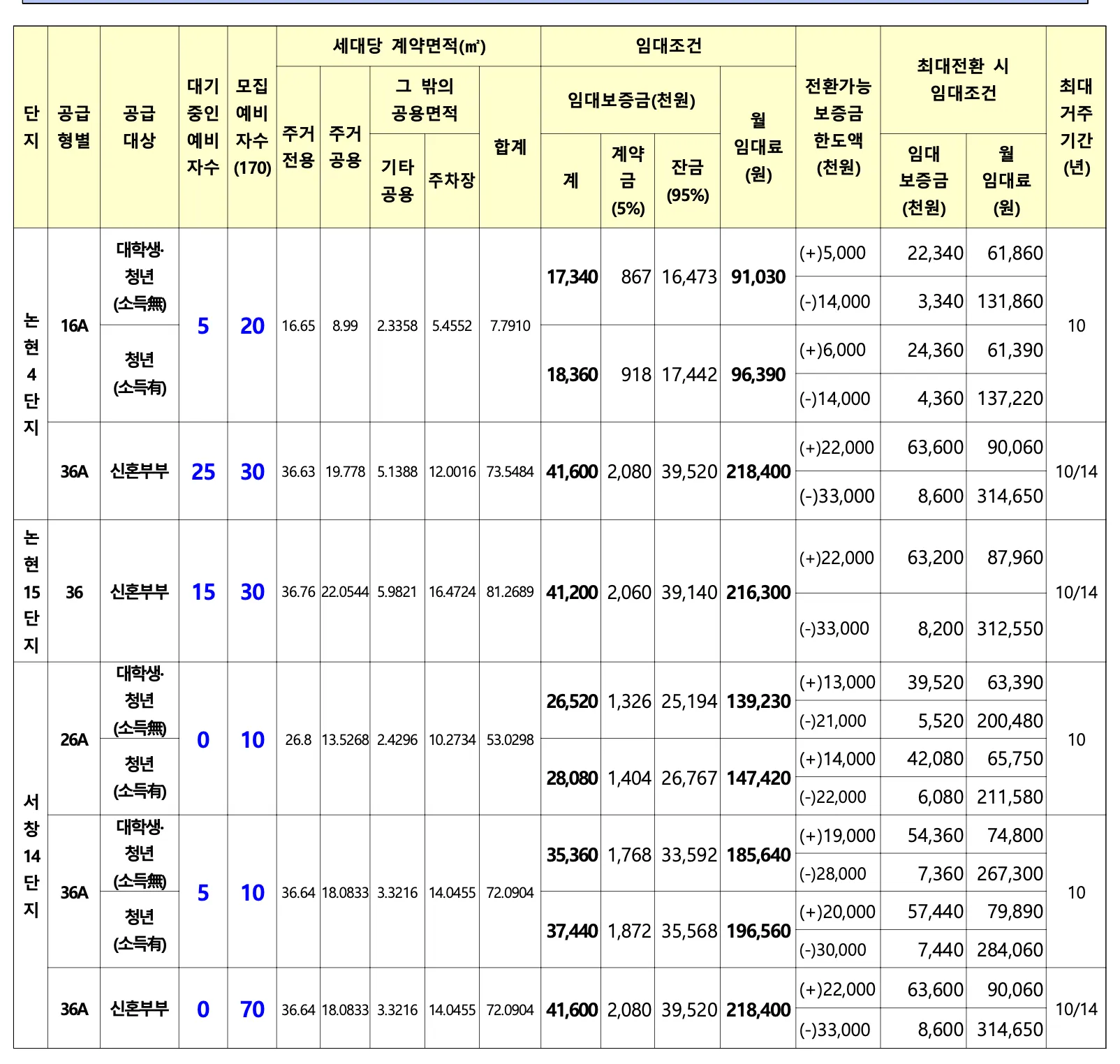Click the 논현4단지 row label
1120x1064 pixels.
click(31, 374)
